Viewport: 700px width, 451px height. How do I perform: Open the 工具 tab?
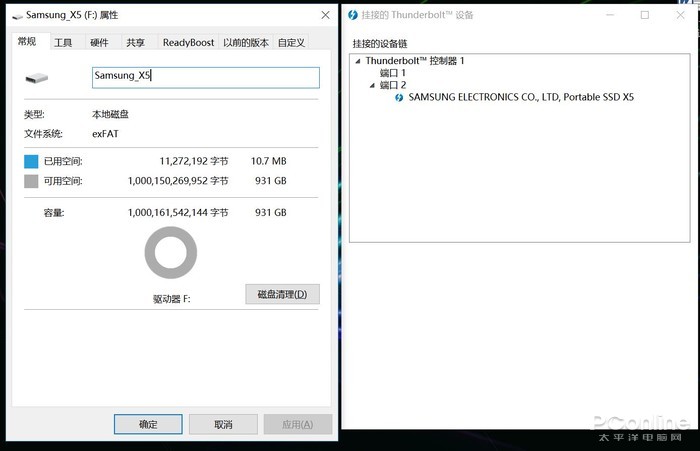pos(63,42)
